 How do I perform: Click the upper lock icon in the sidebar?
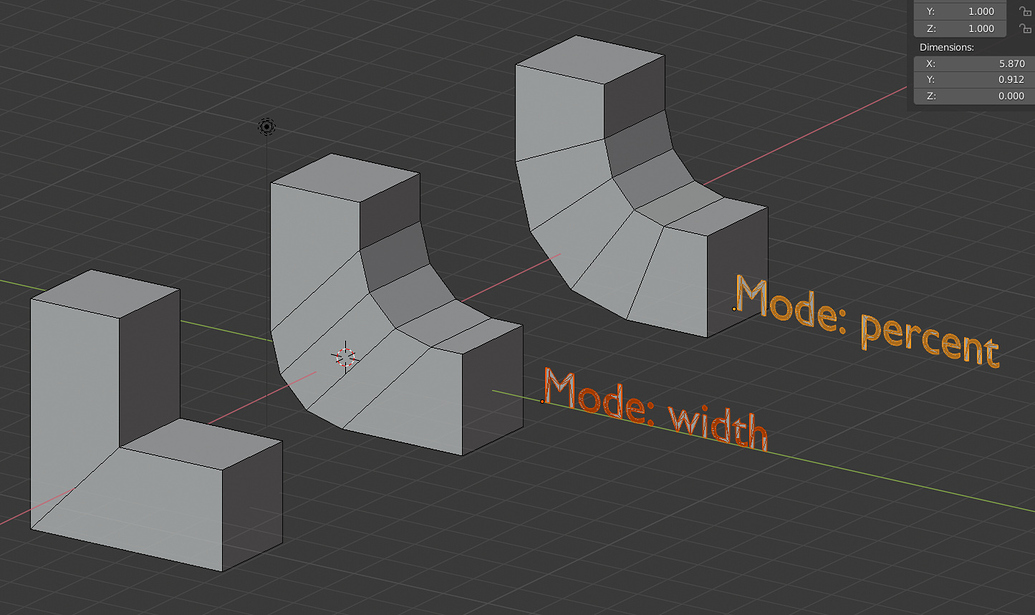point(1025,11)
